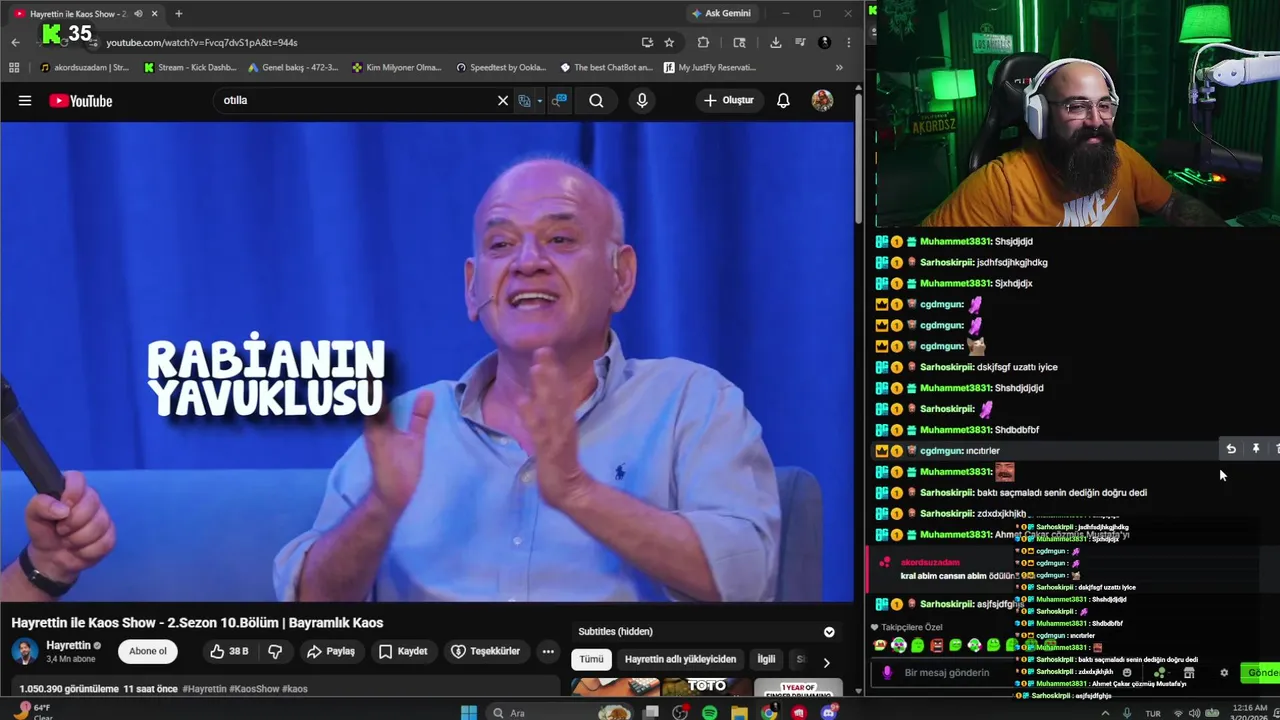Open Chrome apps grid in bookmarks bar
Viewport: 1280px width, 720px height.
[x=13, y=67]
